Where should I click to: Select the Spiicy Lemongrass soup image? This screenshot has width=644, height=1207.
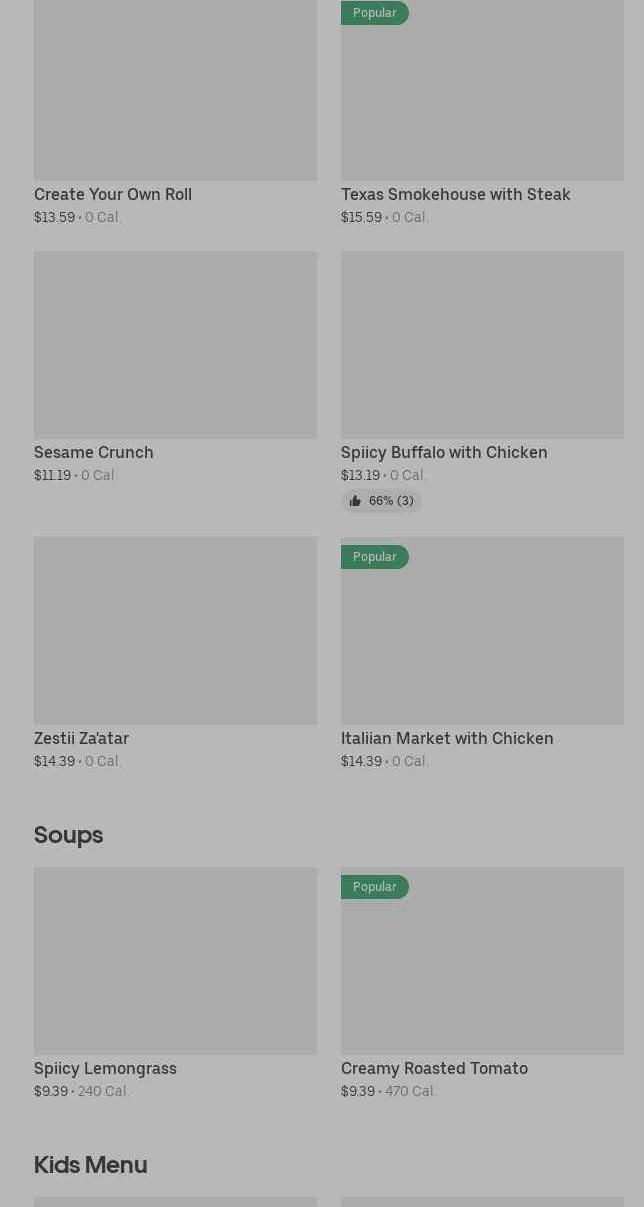tap(175, 961)
